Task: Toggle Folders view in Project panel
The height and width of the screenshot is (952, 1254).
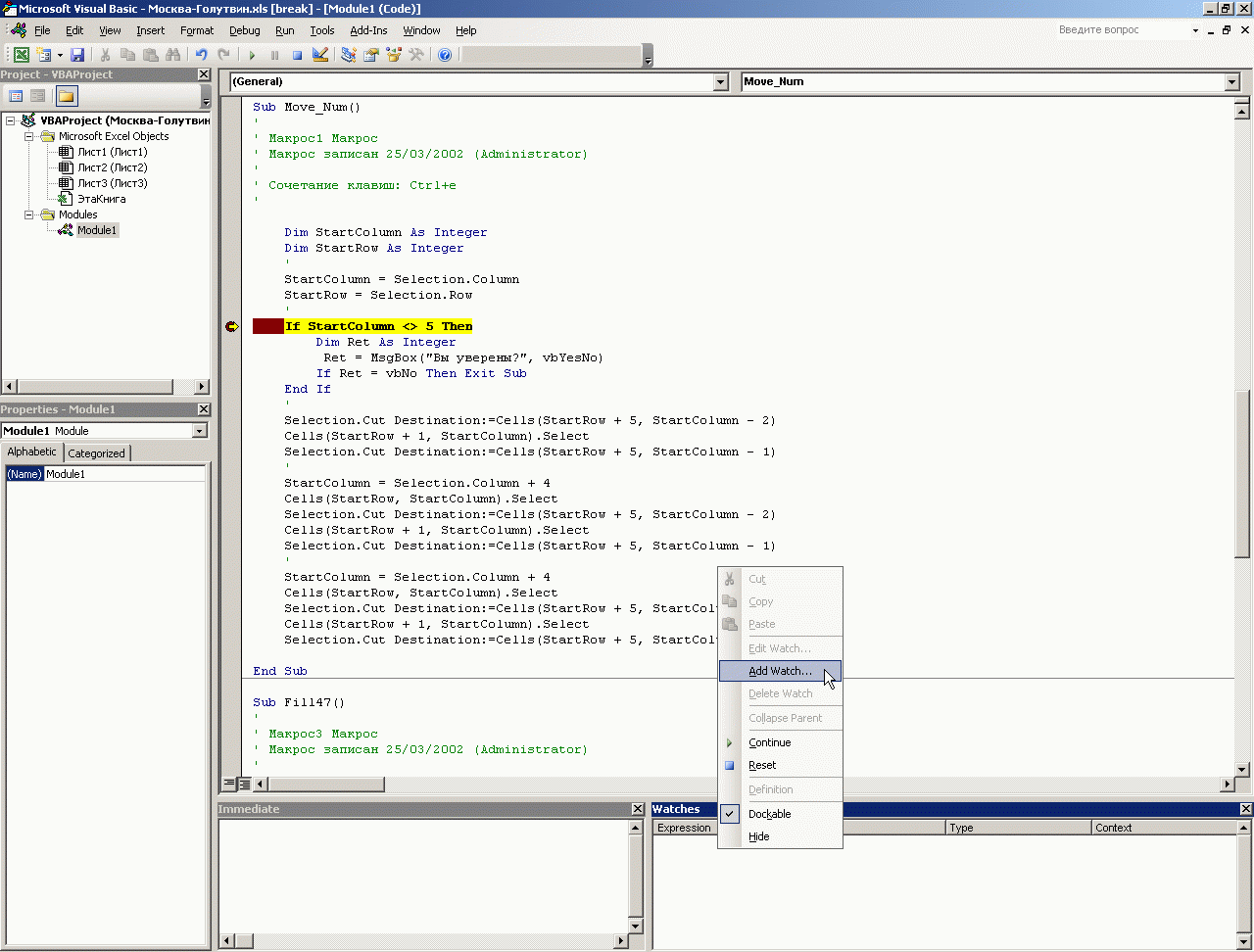Action: [x=66, y=96]
